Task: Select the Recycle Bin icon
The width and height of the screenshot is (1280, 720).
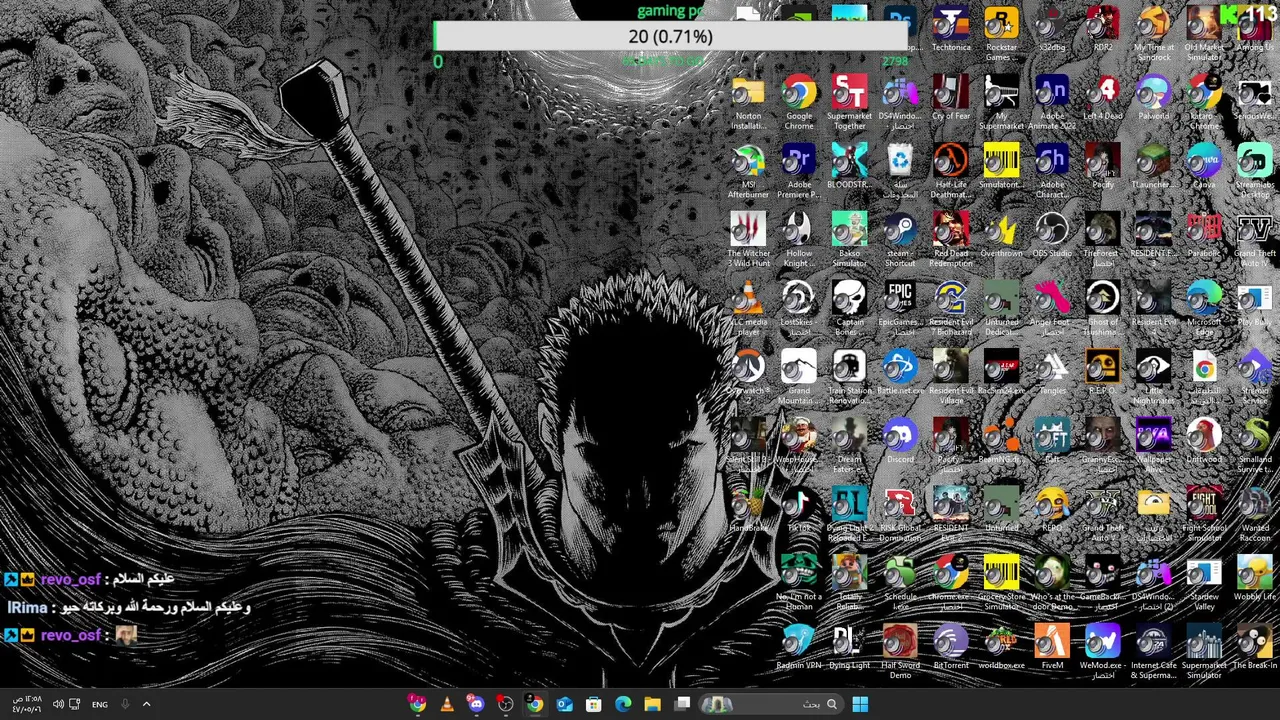Action: [900, 171]
